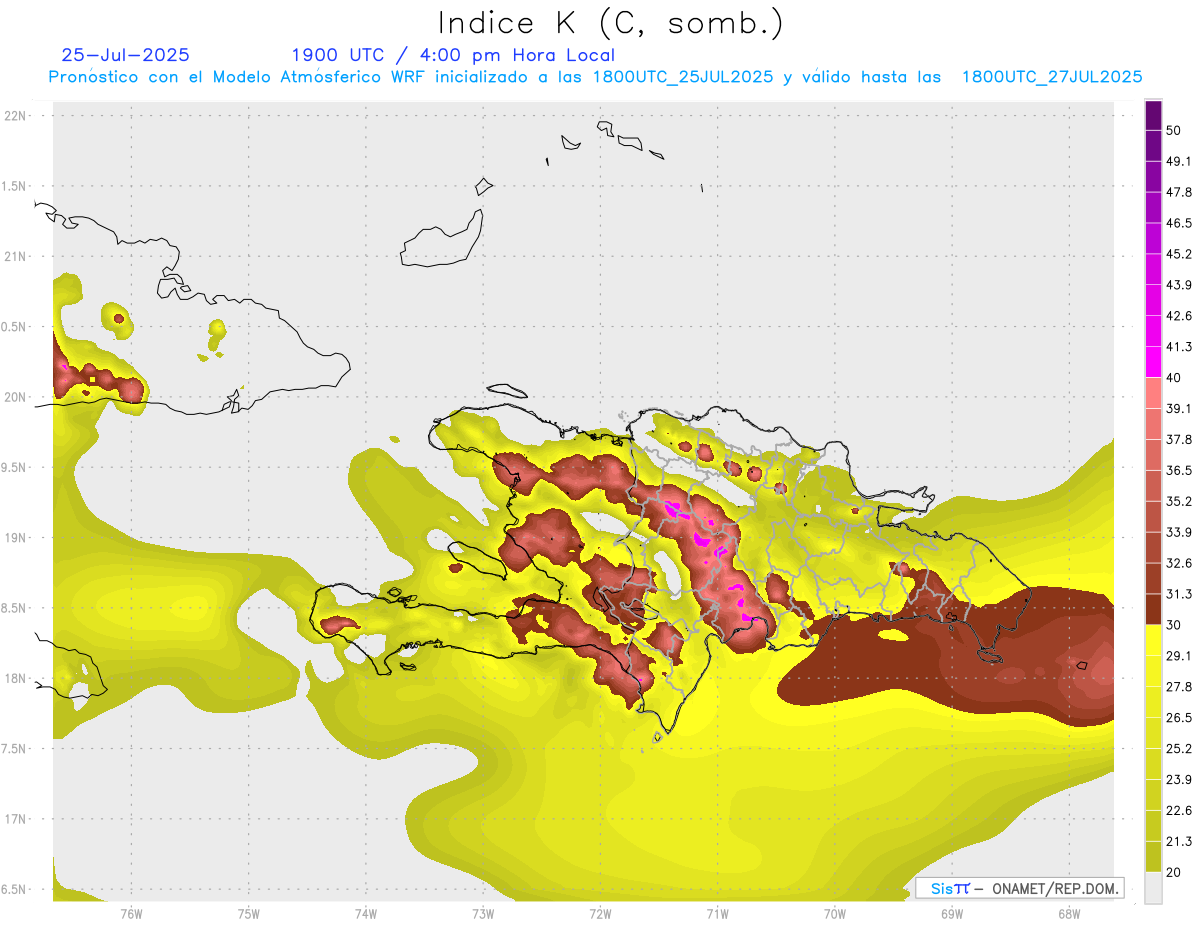Image resolution: width=1200 pixels, height=927 pixels.
Task: Click the "70W" longitude label
Action: pos(834,913)
